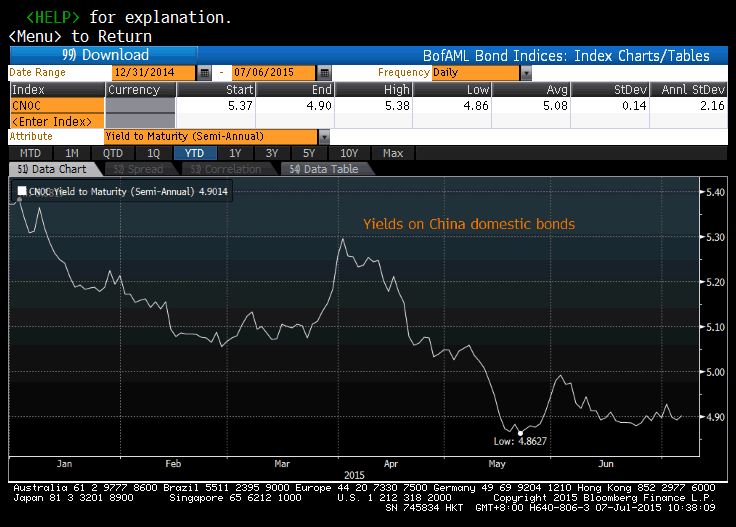Image resolution: width=736 pixels, height=527 pixels.
Task: Select the YTD range button
Action: click(194, 153)
